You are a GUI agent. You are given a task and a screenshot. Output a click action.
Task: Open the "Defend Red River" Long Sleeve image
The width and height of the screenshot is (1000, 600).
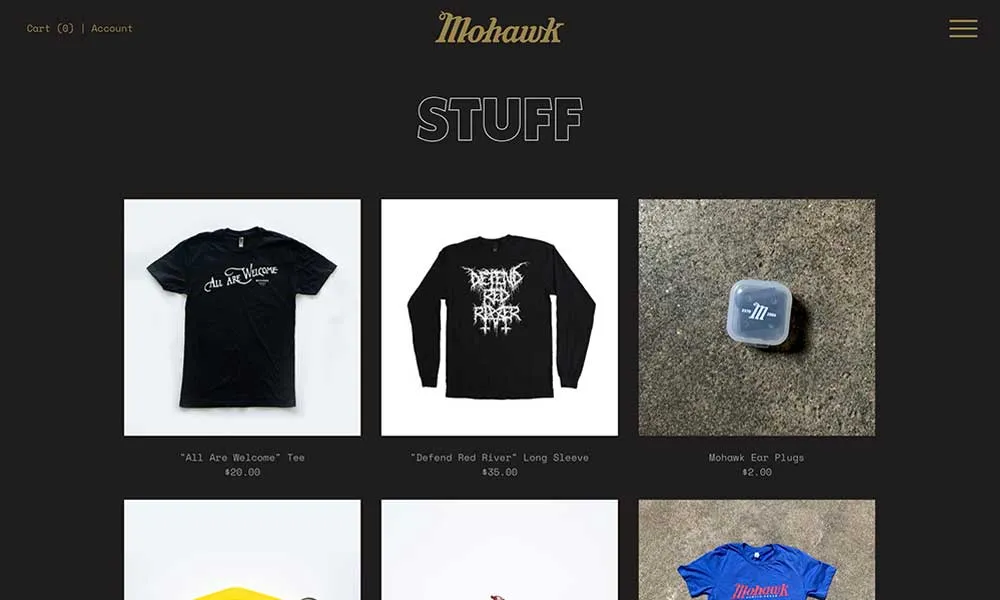point(499,318)
